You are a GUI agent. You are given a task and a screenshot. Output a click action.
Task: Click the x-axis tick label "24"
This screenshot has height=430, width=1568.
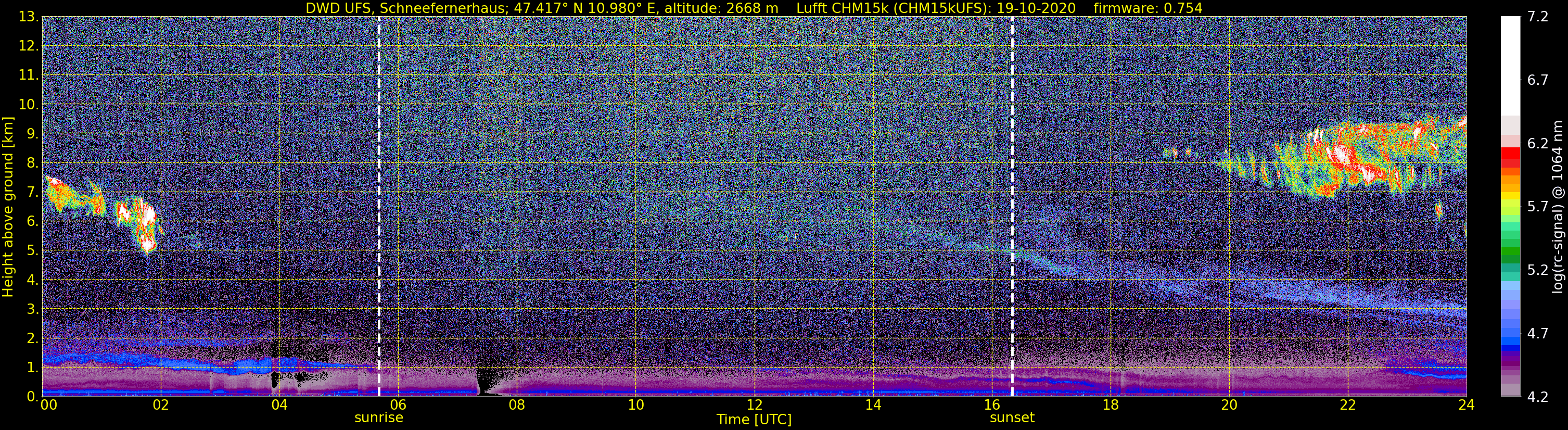point(1467,405)
